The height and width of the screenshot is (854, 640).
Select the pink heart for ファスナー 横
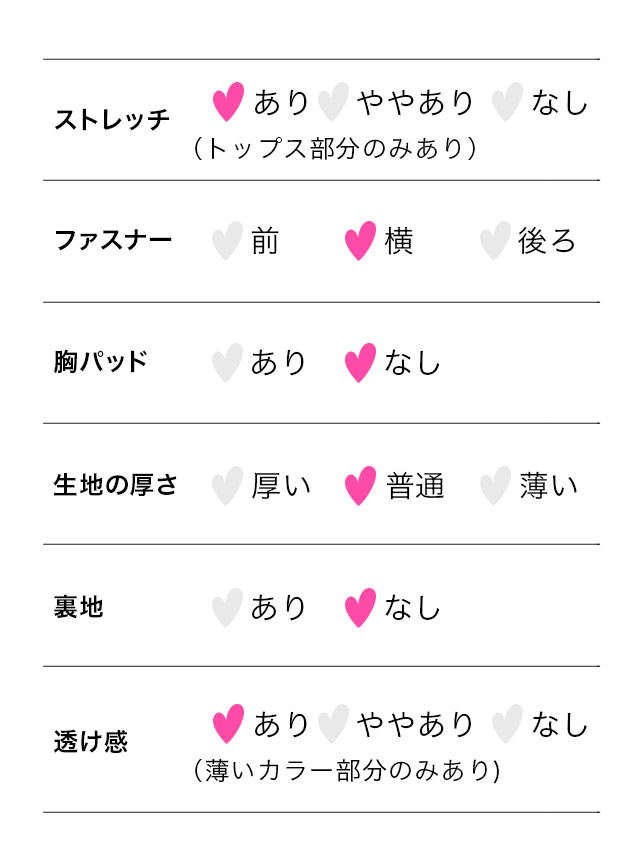coord(361,241)
